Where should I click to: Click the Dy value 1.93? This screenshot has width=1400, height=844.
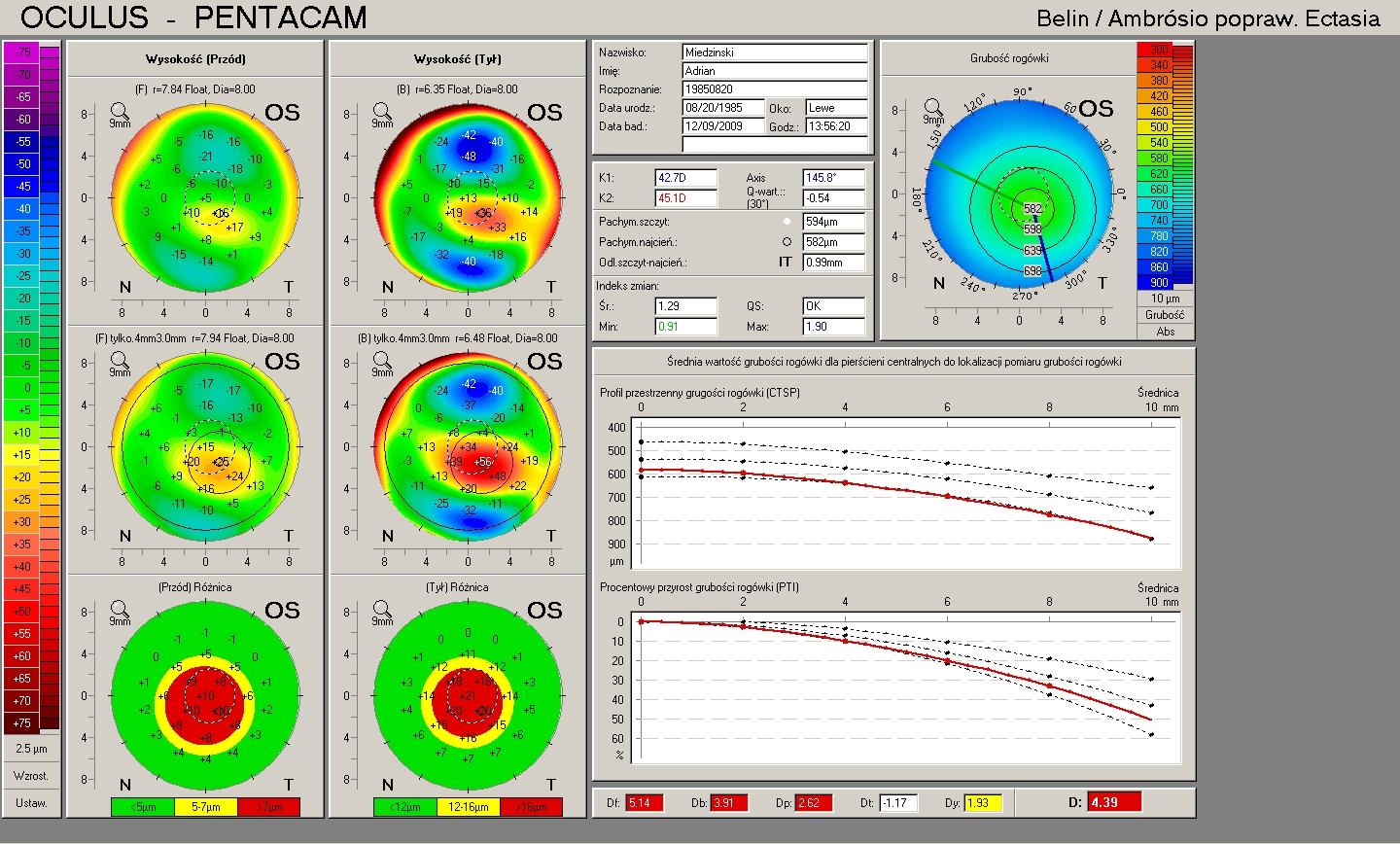pos(983,803)
